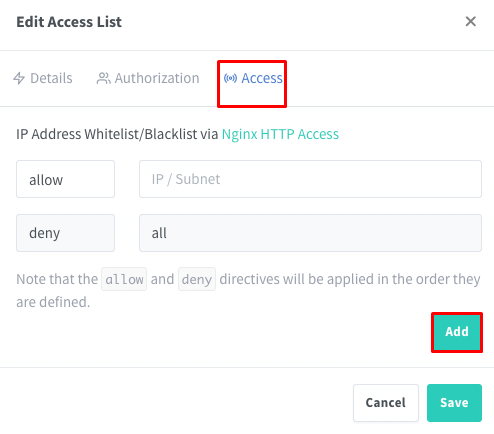Click the disabled 'all' address field

[310, 233]
